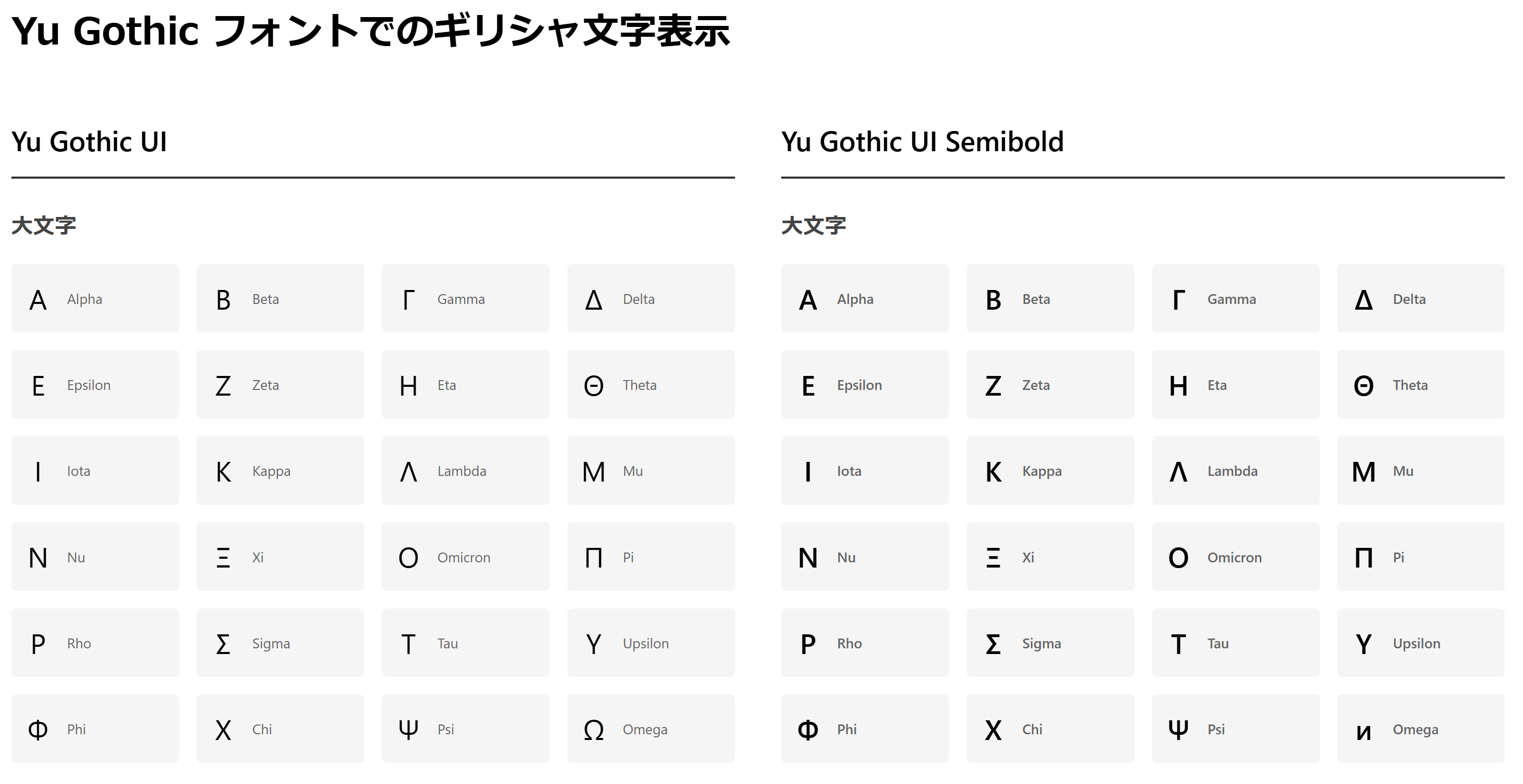
Task: Click the Upsilon card in Yu Gothic UI
Action: [650, 643]
